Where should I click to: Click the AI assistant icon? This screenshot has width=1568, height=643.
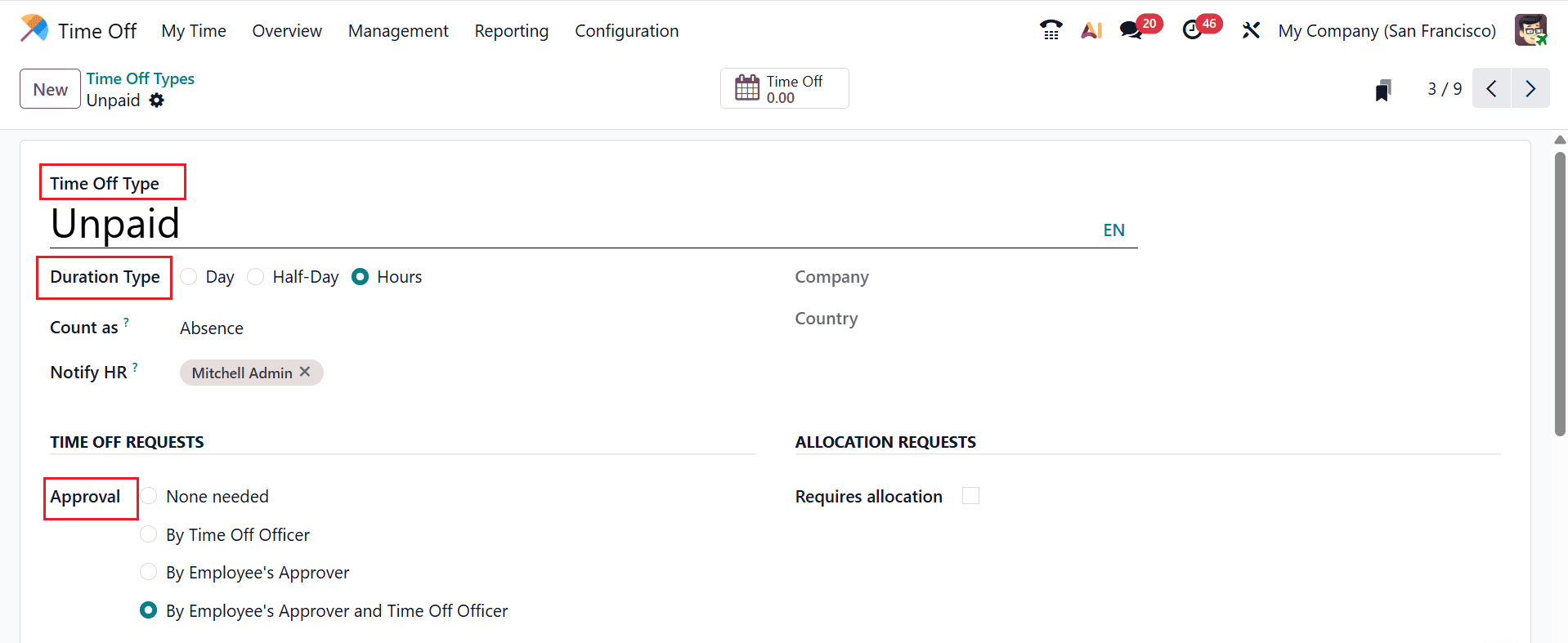pyautogui.click(x=1091, y=29)
